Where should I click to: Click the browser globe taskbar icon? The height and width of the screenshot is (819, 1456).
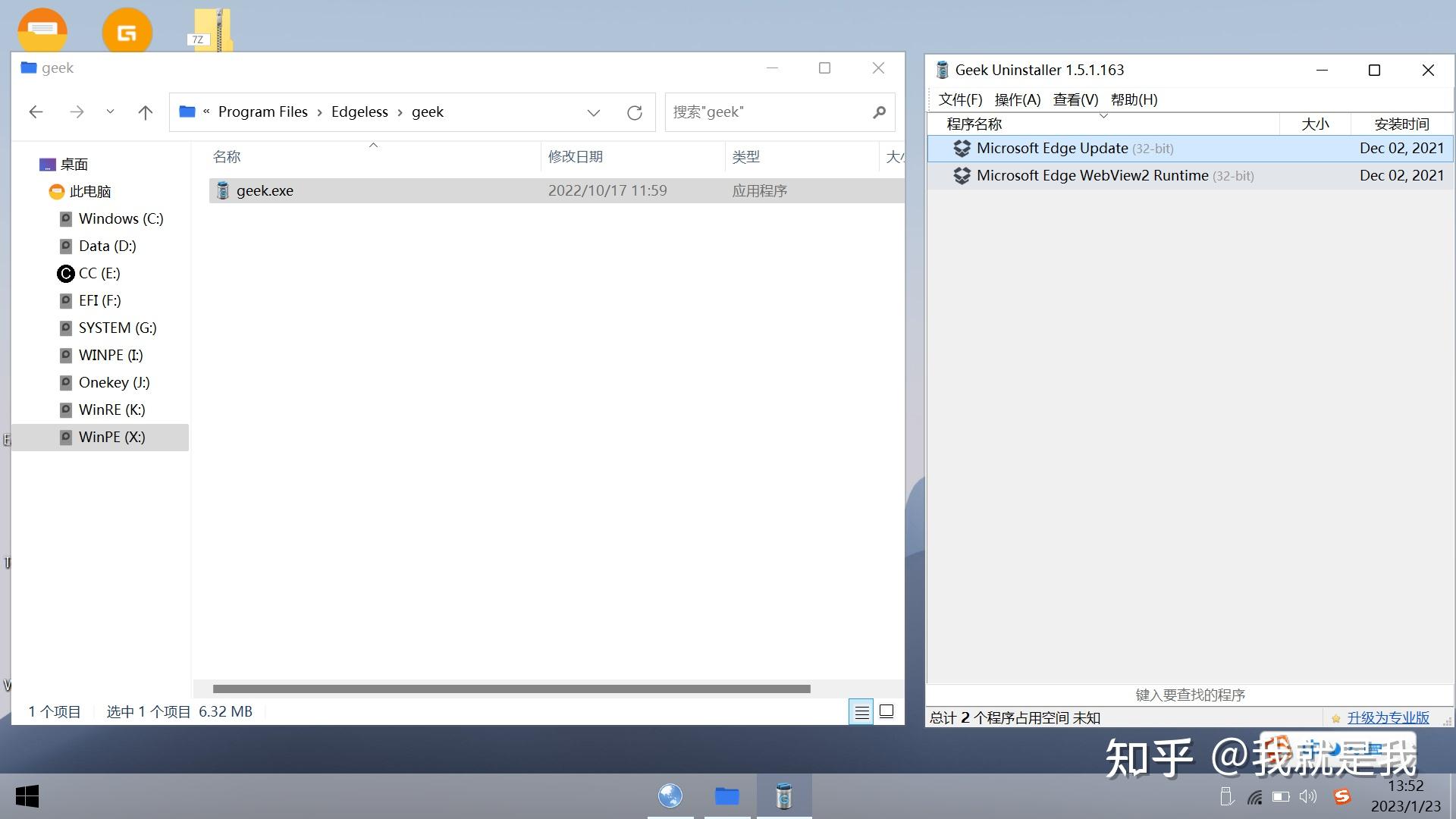point(670,796)
